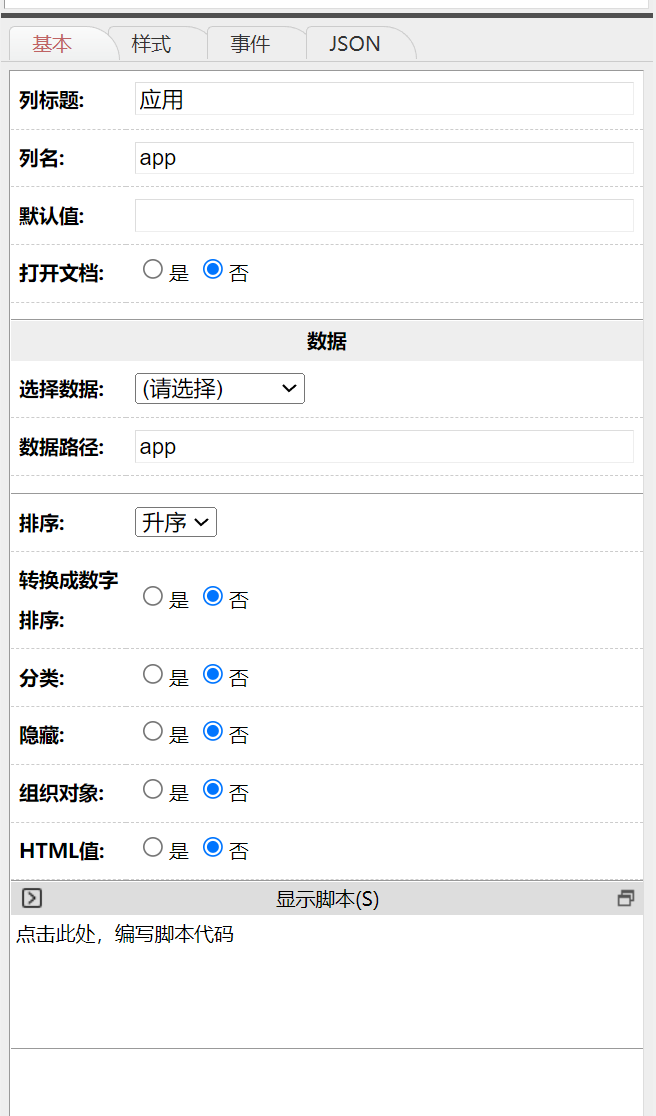Click the 数据路径 input field
656x1116 pixels.
[x=384, y=446]
